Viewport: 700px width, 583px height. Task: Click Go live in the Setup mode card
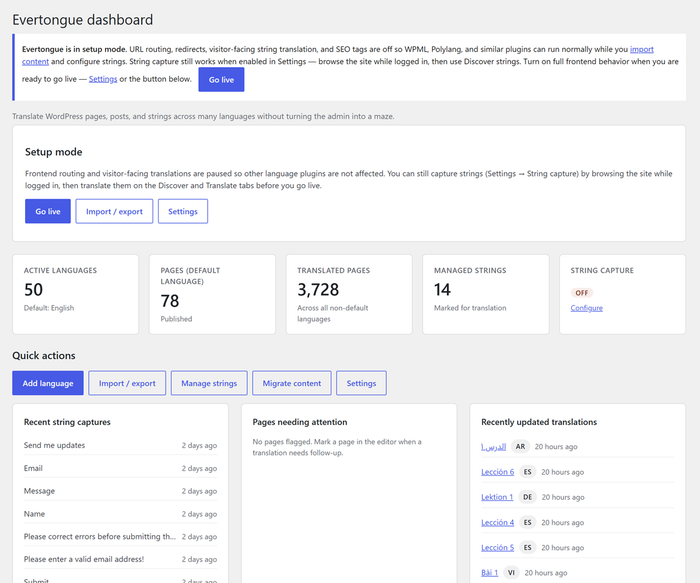click(x=48, y=211)
